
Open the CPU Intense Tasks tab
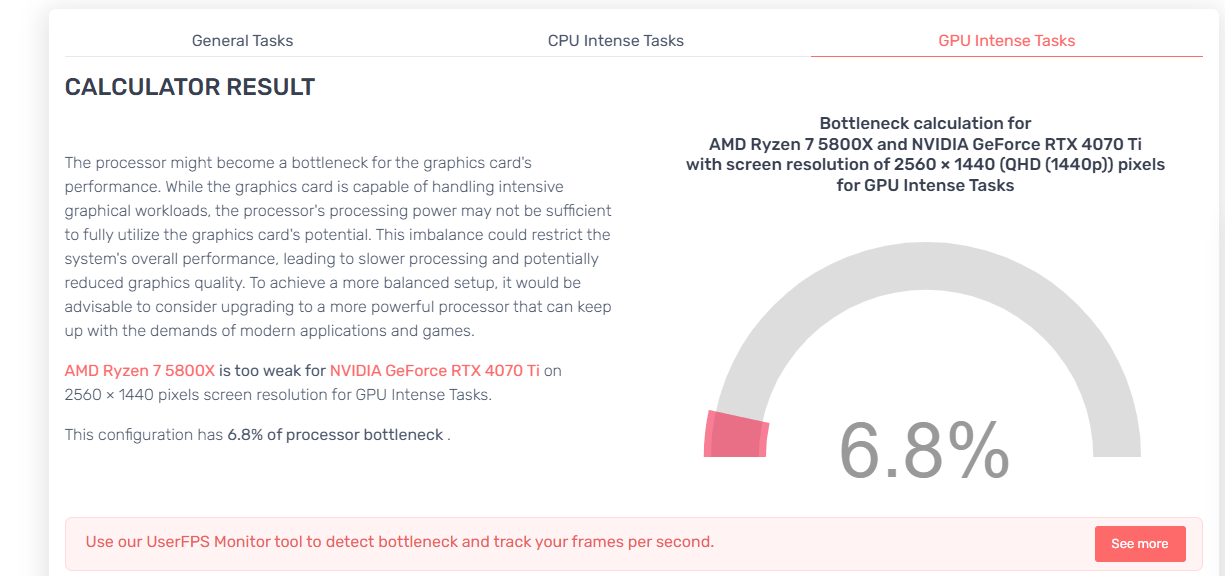coord(616,41)
